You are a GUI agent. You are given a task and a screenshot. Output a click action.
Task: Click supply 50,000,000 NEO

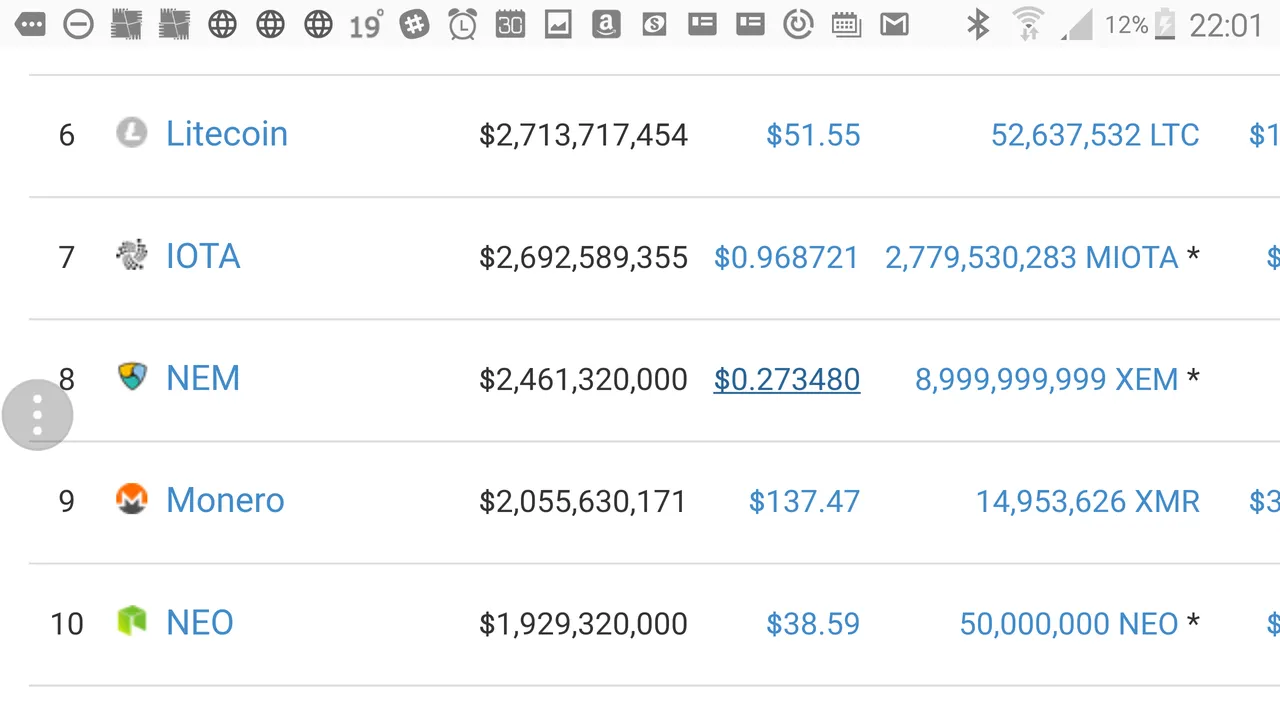point(1069,623)
